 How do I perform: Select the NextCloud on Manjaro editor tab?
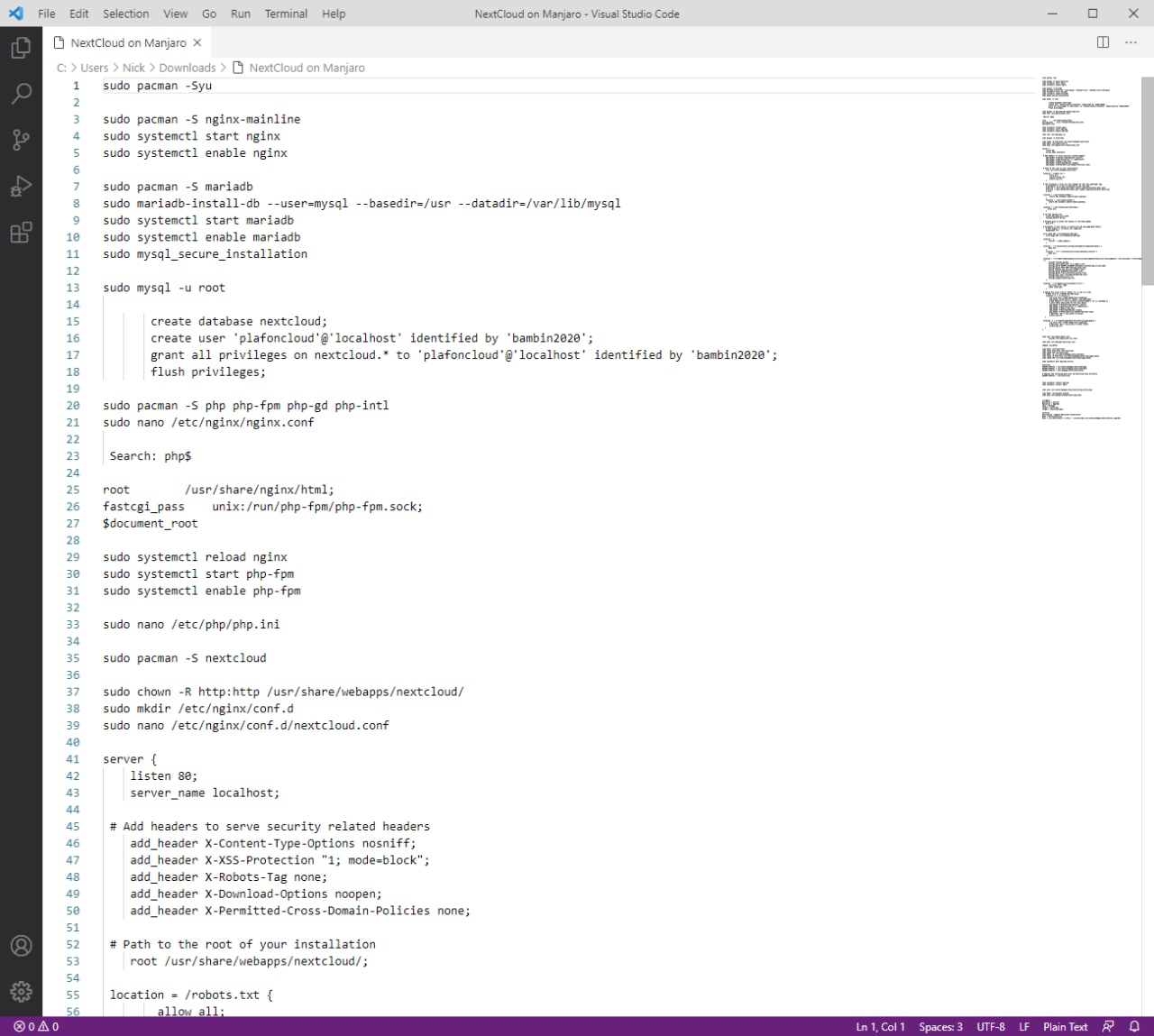127,42
